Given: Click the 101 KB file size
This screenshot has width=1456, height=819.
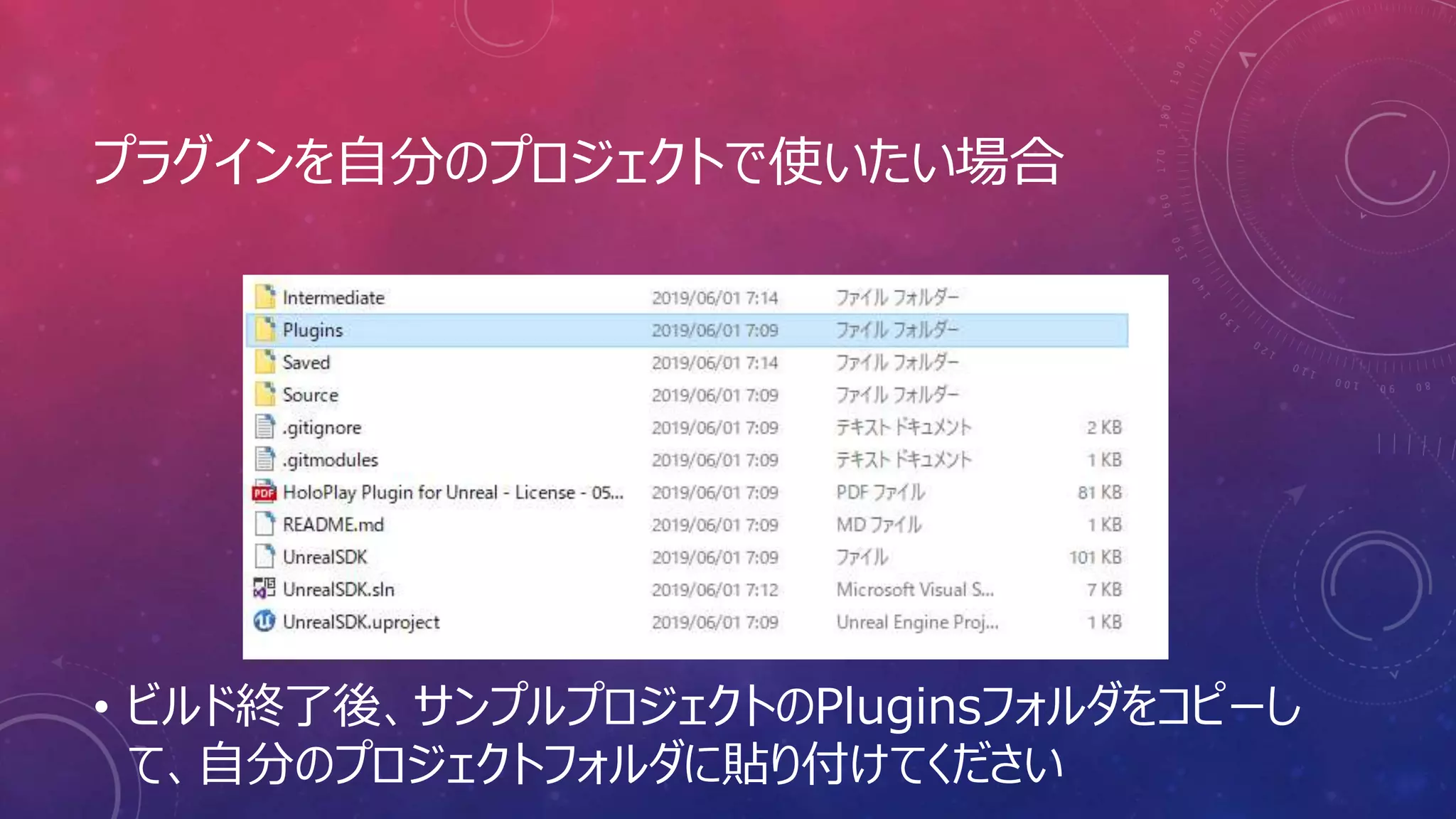Looking at the screenshot, I should click(1095, 557).
